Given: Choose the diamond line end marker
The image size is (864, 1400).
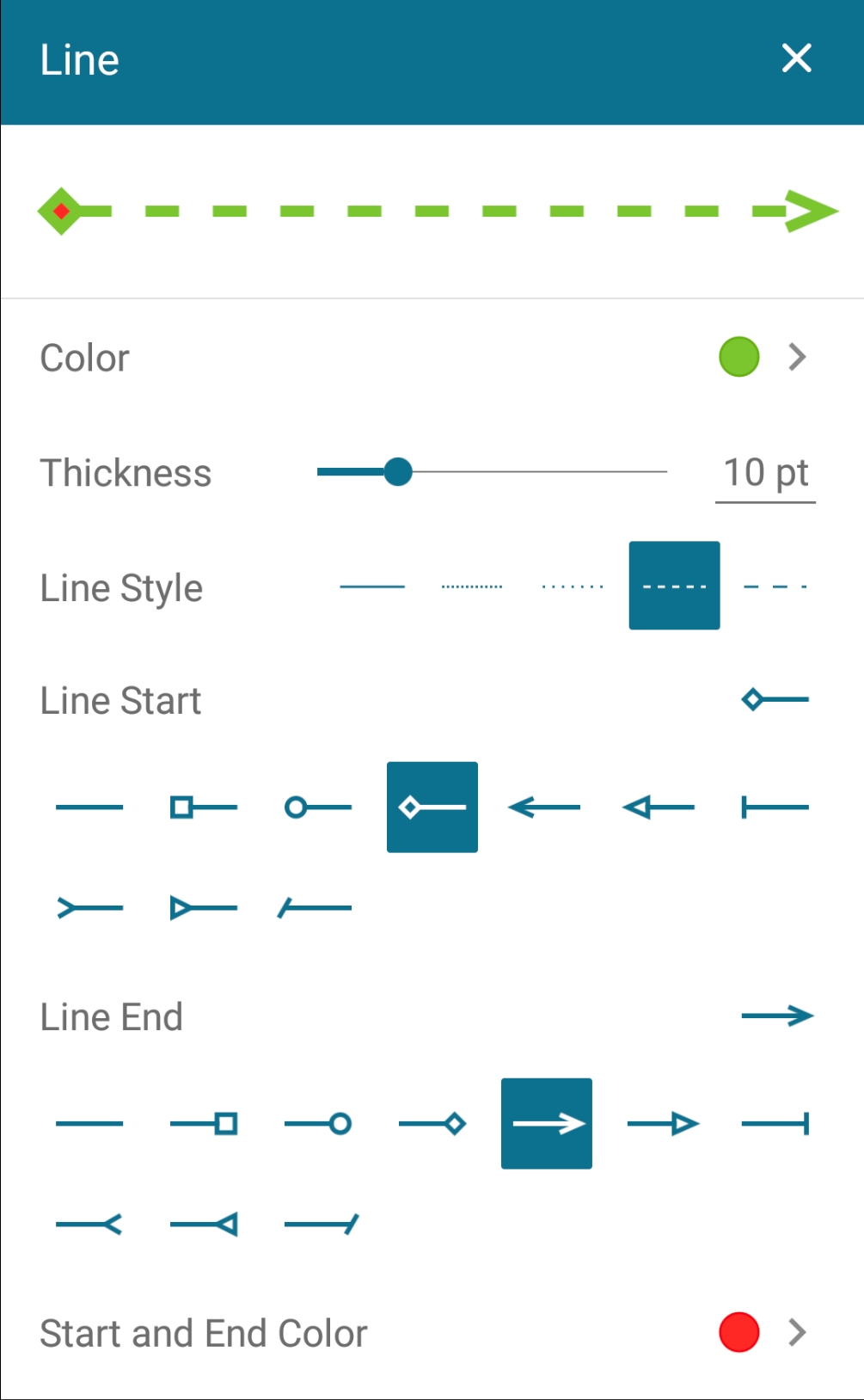Looking at the screenshot, I should pyautogui.click(x=432, y=1123).
